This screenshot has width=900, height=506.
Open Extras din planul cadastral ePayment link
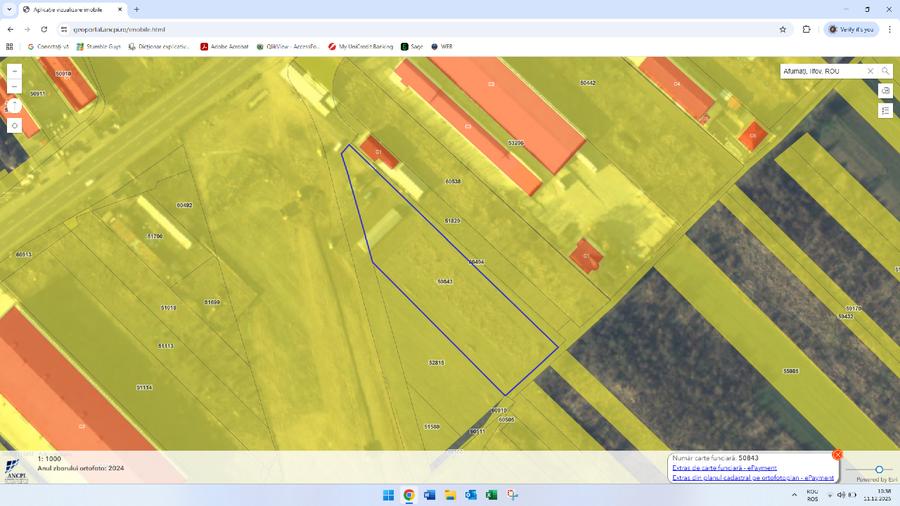point(752,478)
